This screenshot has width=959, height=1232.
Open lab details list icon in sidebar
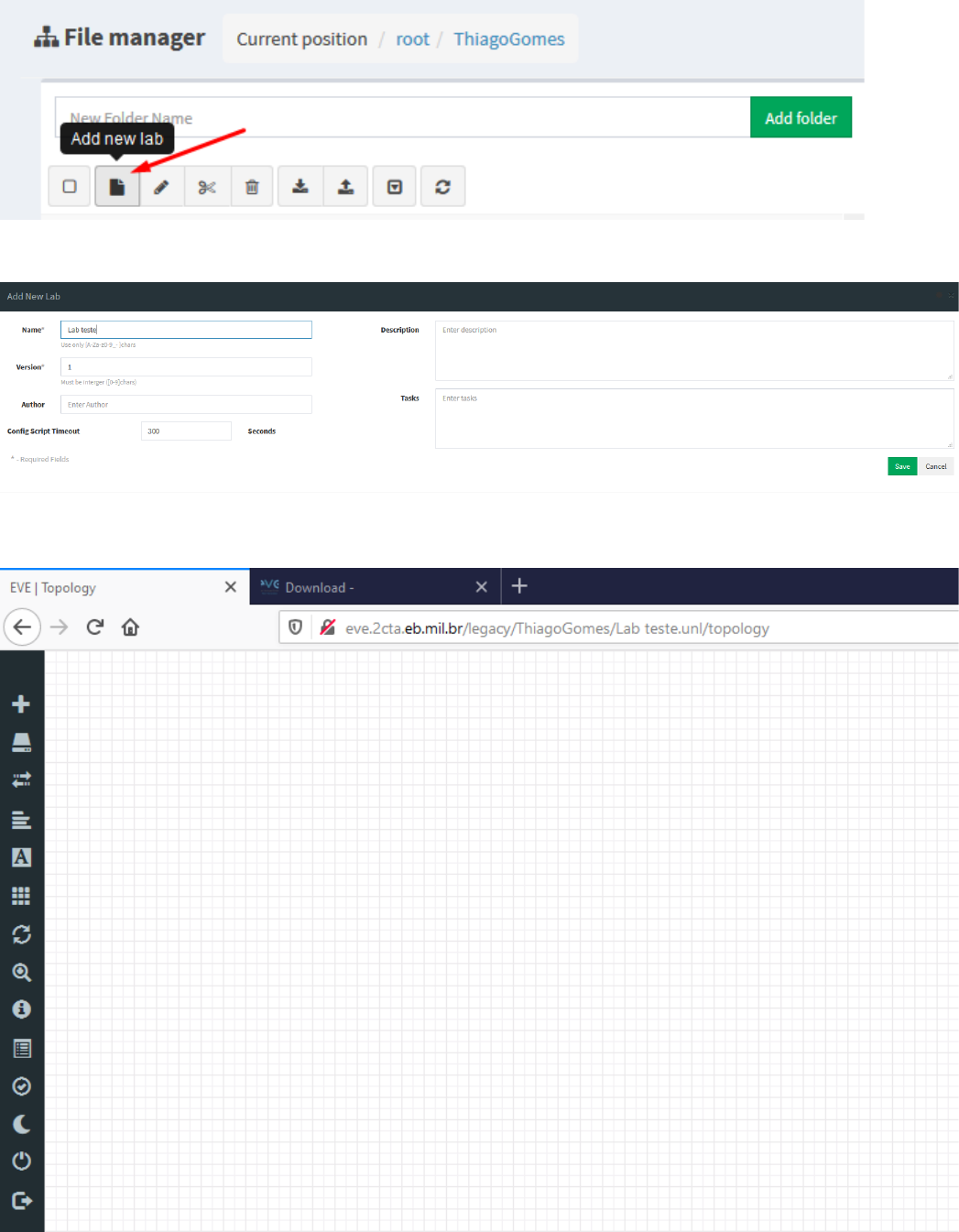coord(21,1048)
